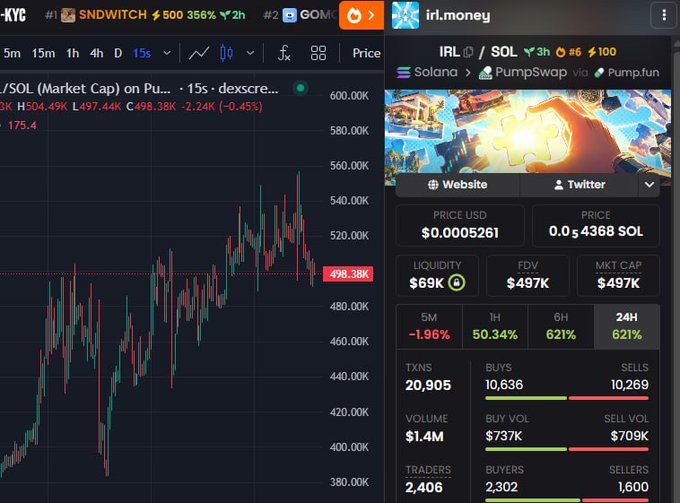Image resolution: width=680 pixels, height=503 pixels.
Task: Click the PumpSwap logo icon
Action: [x=485, y=72]
